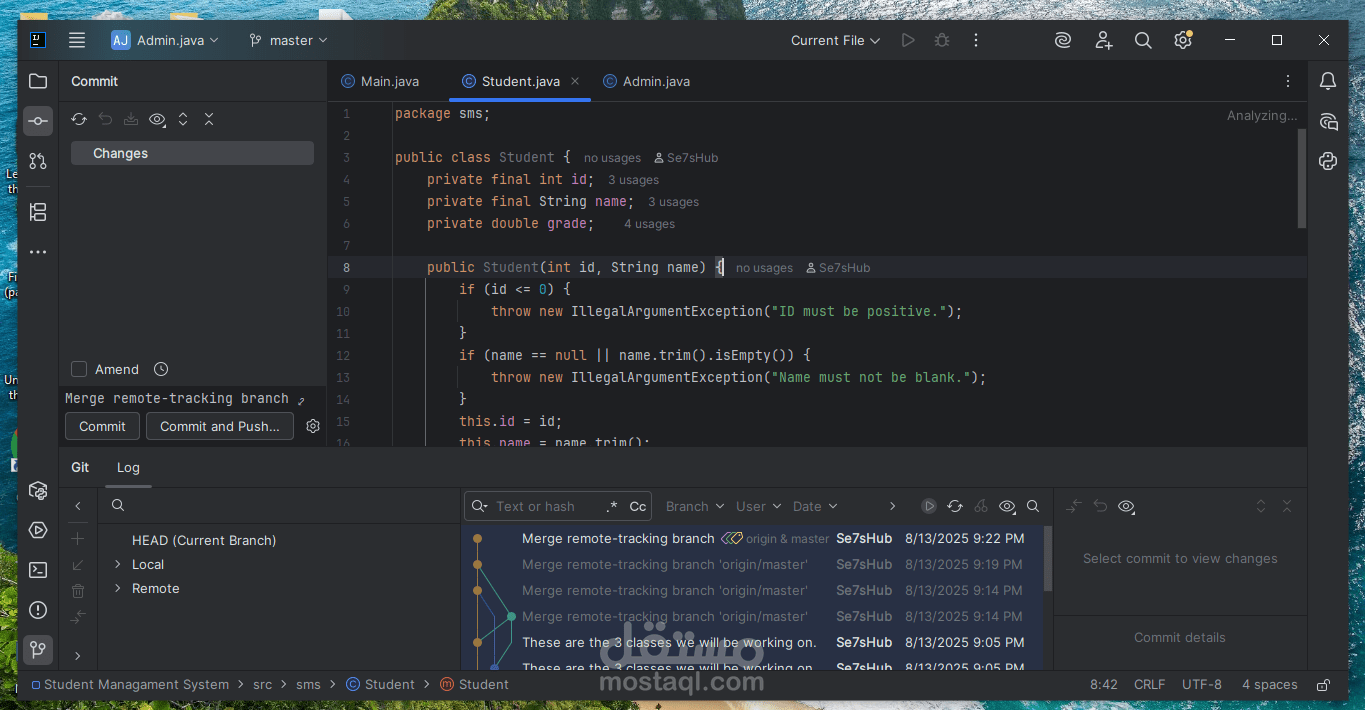This screenshot has width=1365, height=710.
Task: Open the Notifications bell
Action: pos(1328,81)
